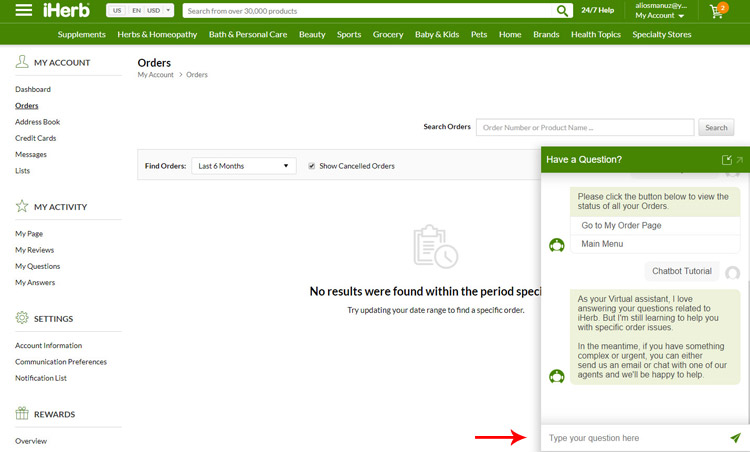Open Address Book link
This screenshot has height=452, width=750.
coord(37,121)
